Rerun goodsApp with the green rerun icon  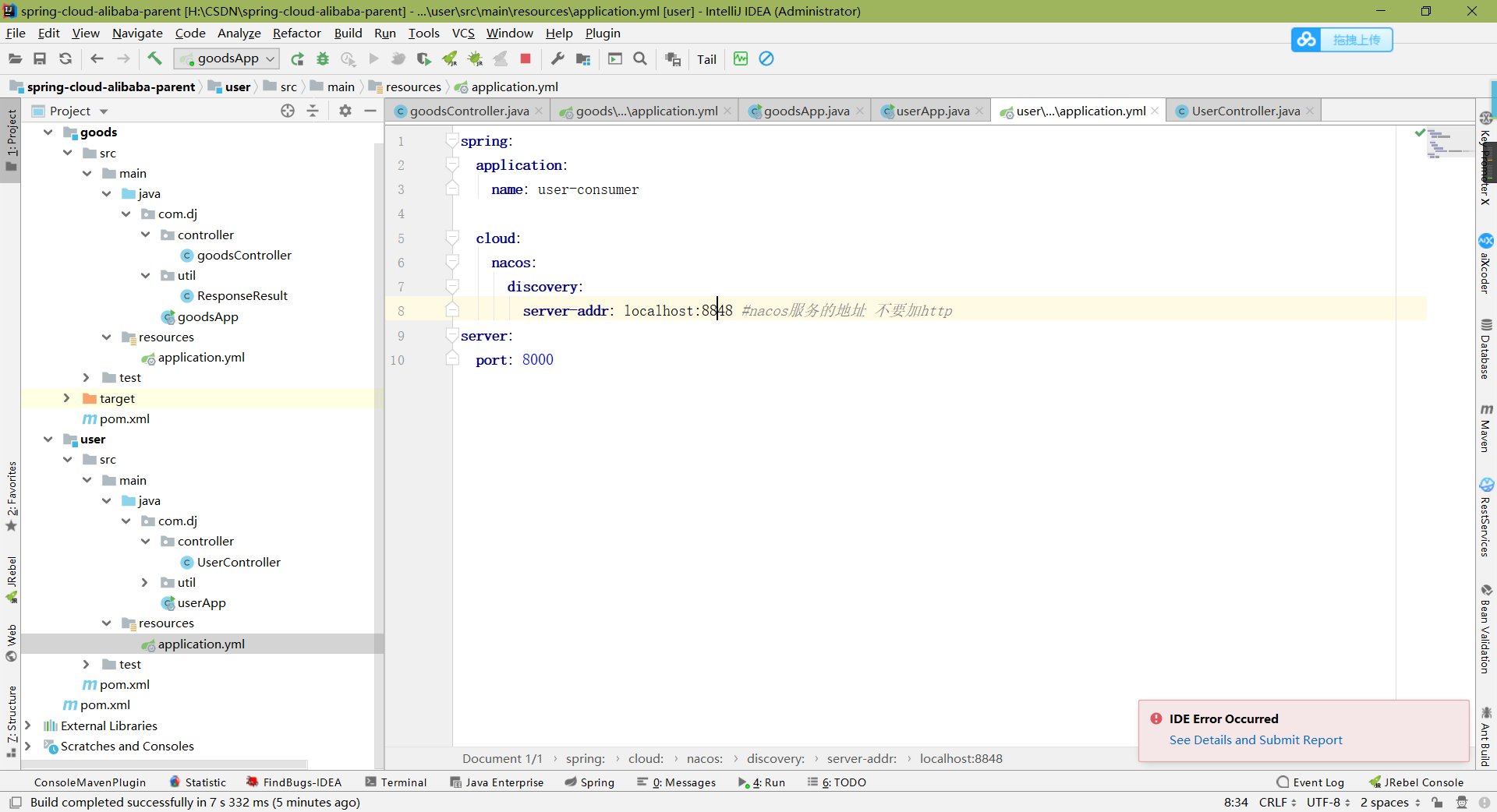(x=297, y=58)
